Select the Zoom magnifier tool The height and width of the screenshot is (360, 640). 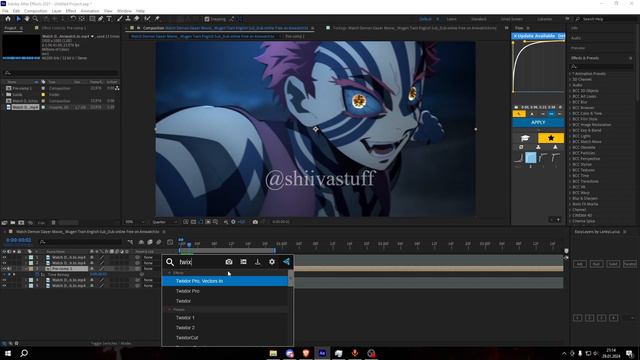pyautogui.click(x=36, y=19)
